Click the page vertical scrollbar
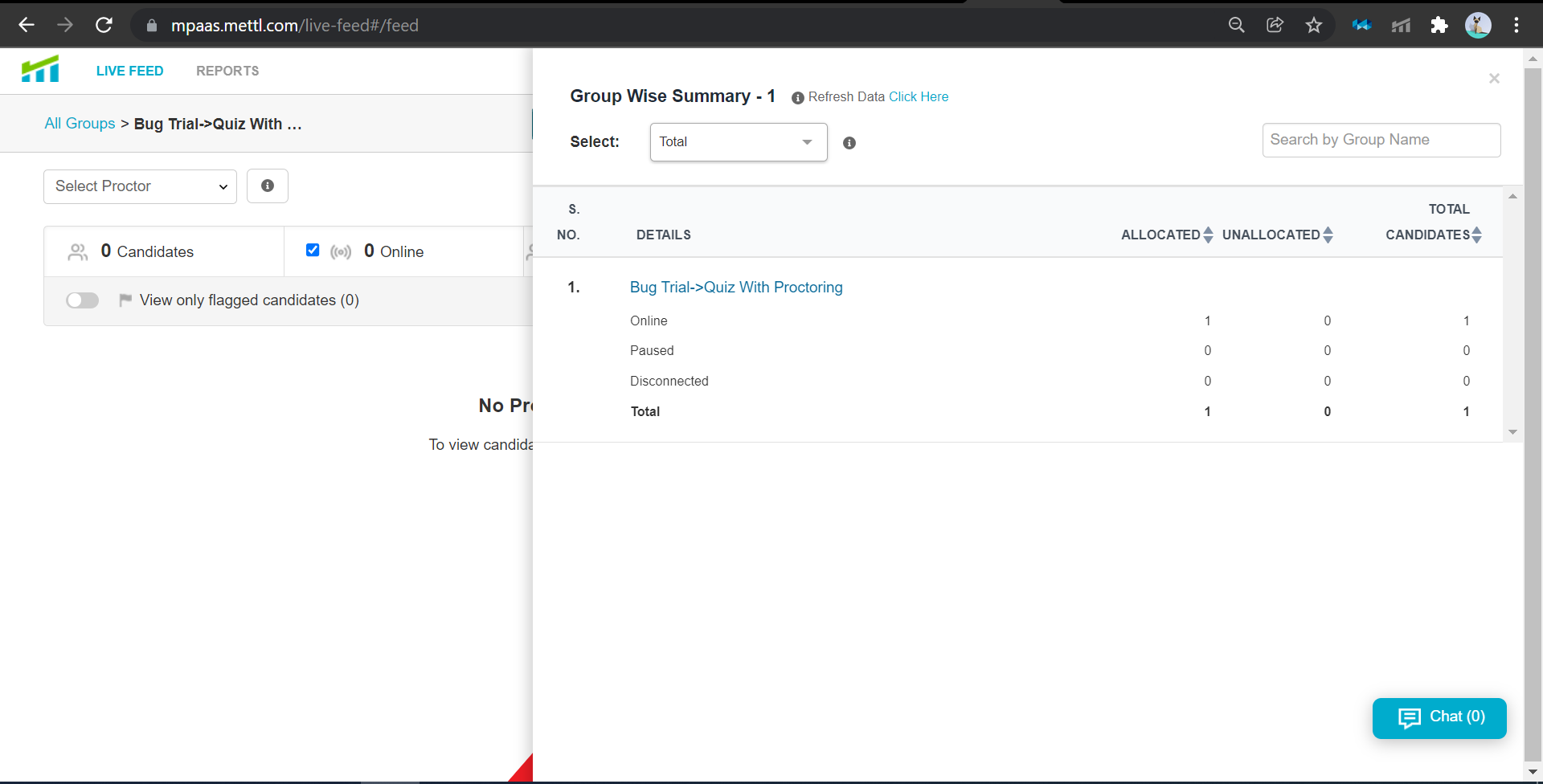This screenshot has height=784, width=1543. click(x=1533, y=414)
